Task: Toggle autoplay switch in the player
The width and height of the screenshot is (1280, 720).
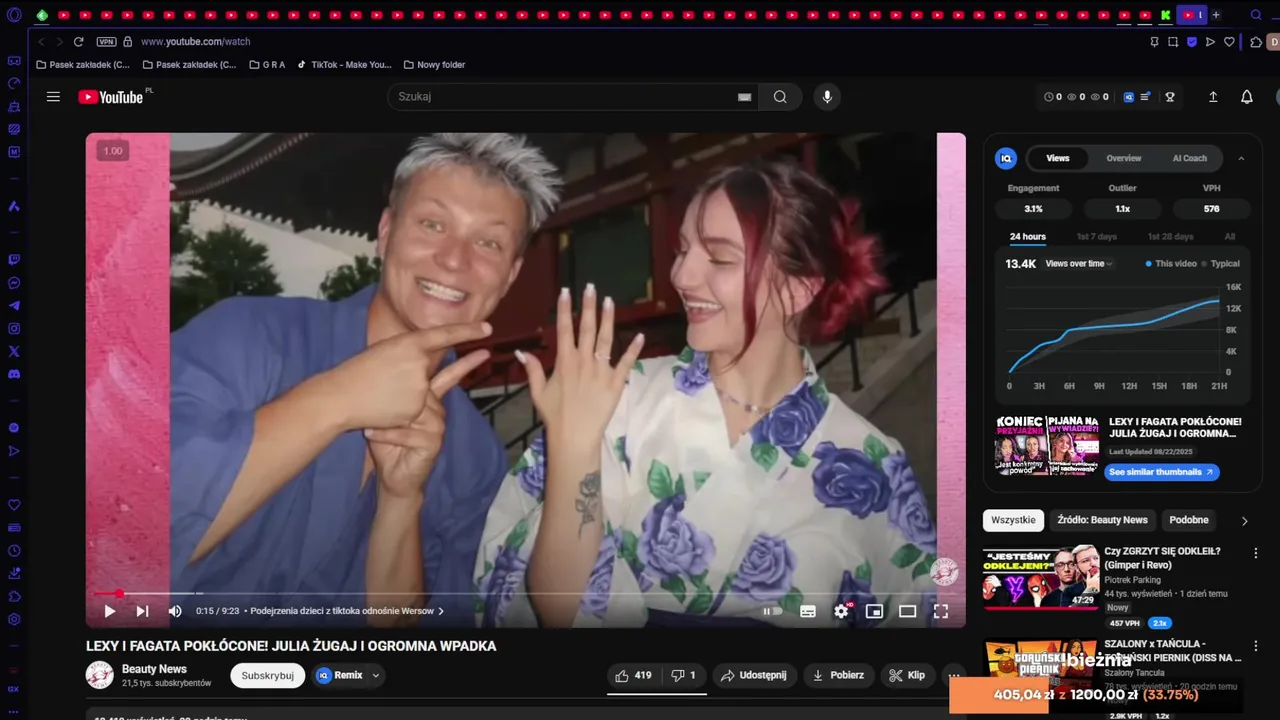Action: [x=773, y=611]
